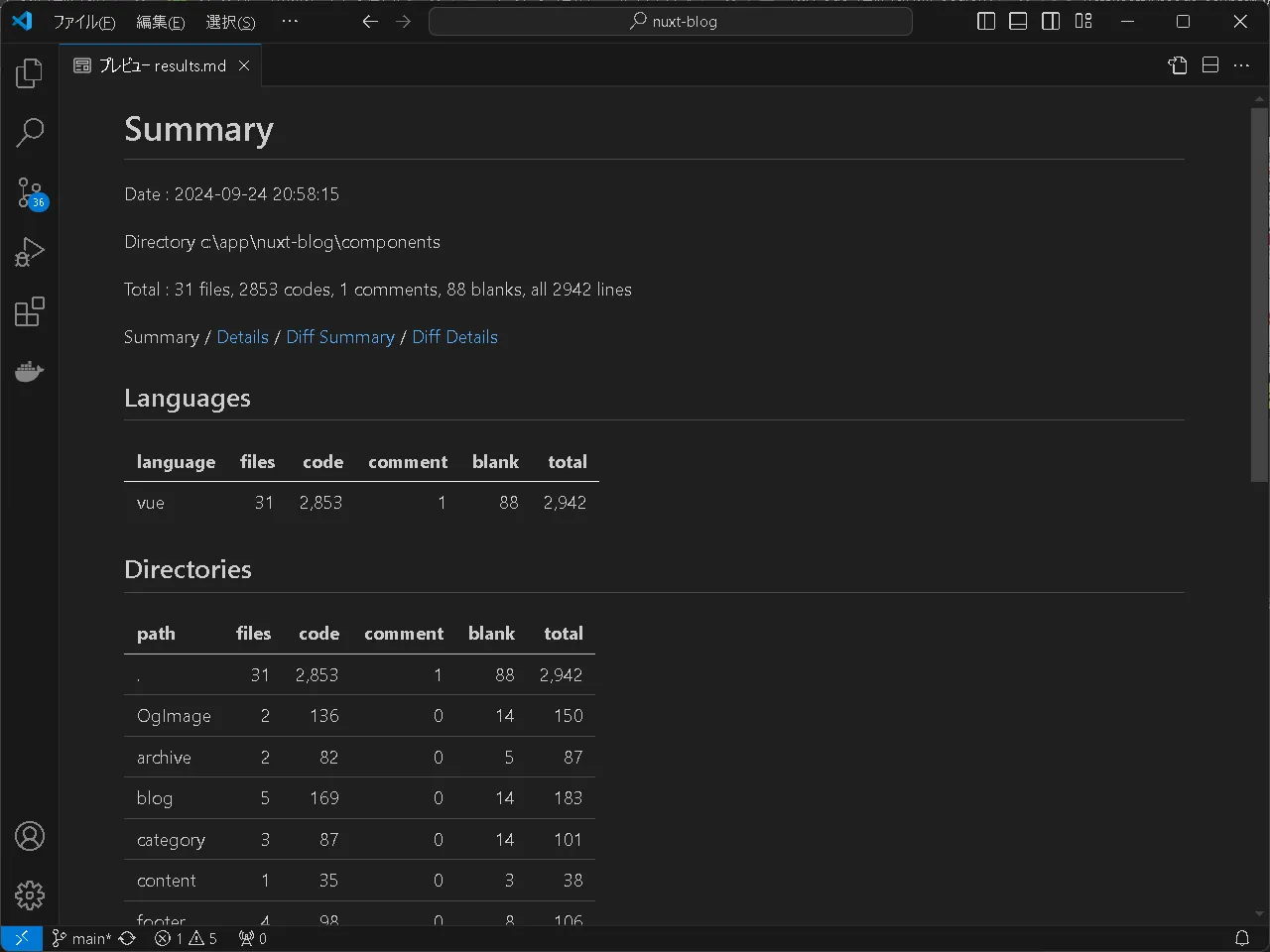This screenshot has width=1270, height=952.
Task: Go back in navigation history
Action: 370,21
